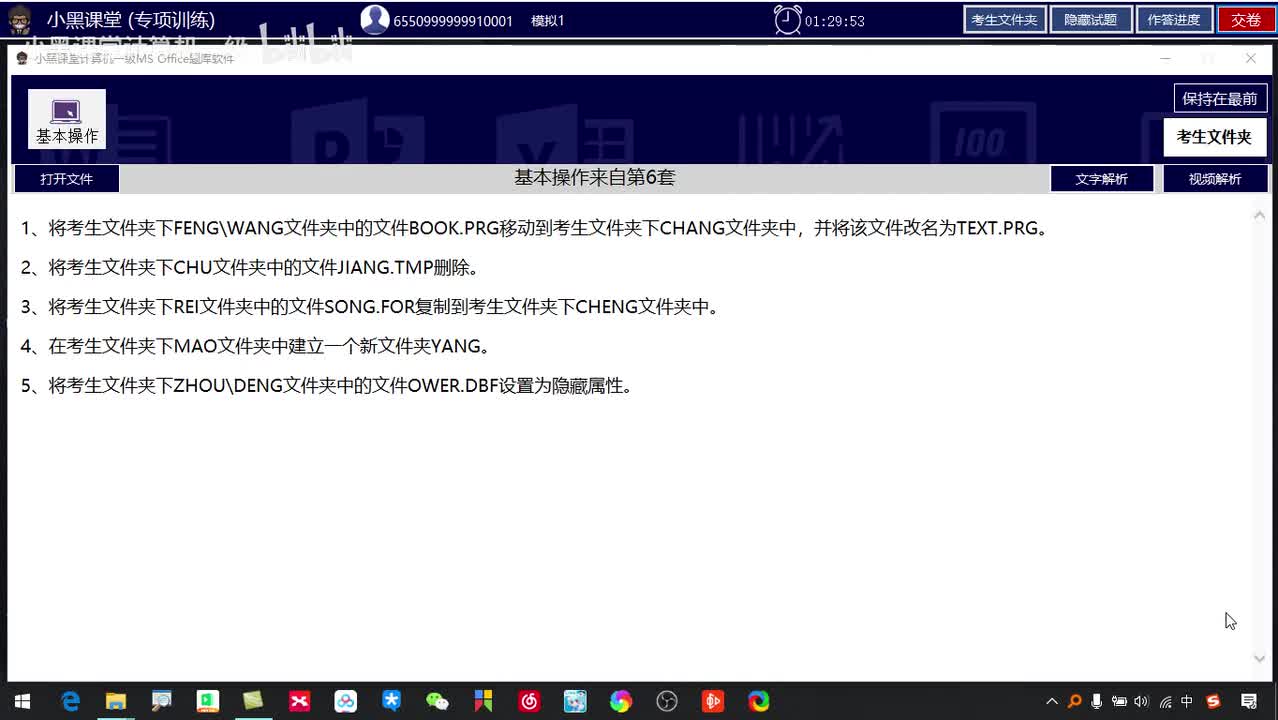Click 隐藏试题 in top bar
The image size is (1278, 720).
click(x=1090, y=20)
